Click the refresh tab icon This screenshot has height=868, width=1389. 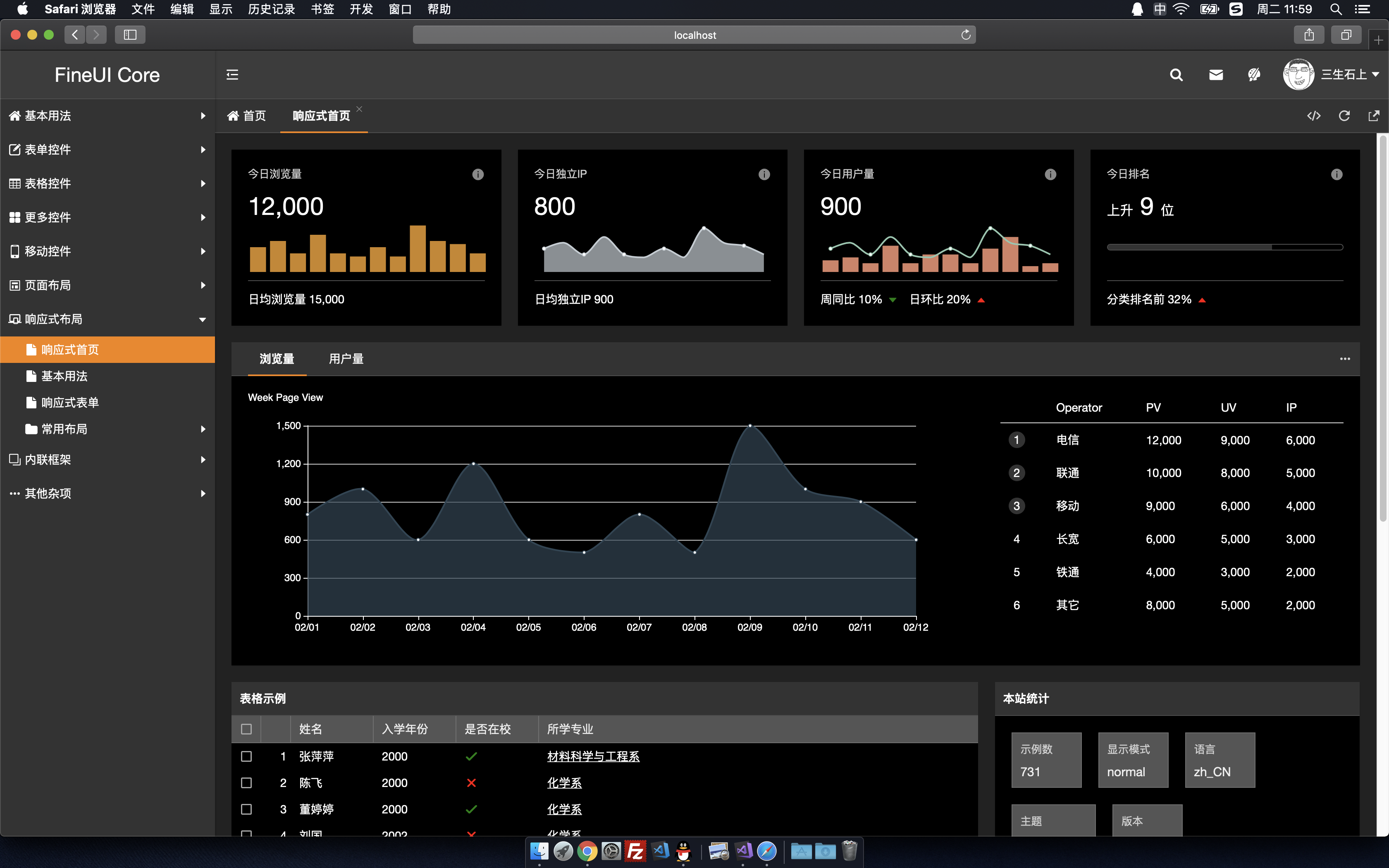[1344, 116]
